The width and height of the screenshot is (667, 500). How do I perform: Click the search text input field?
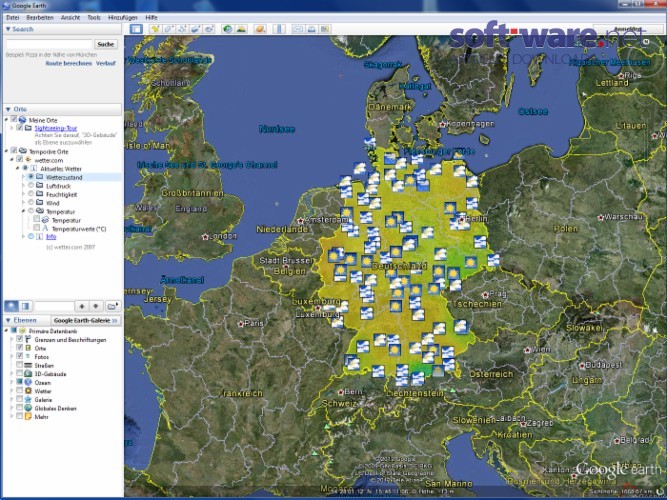49,44
